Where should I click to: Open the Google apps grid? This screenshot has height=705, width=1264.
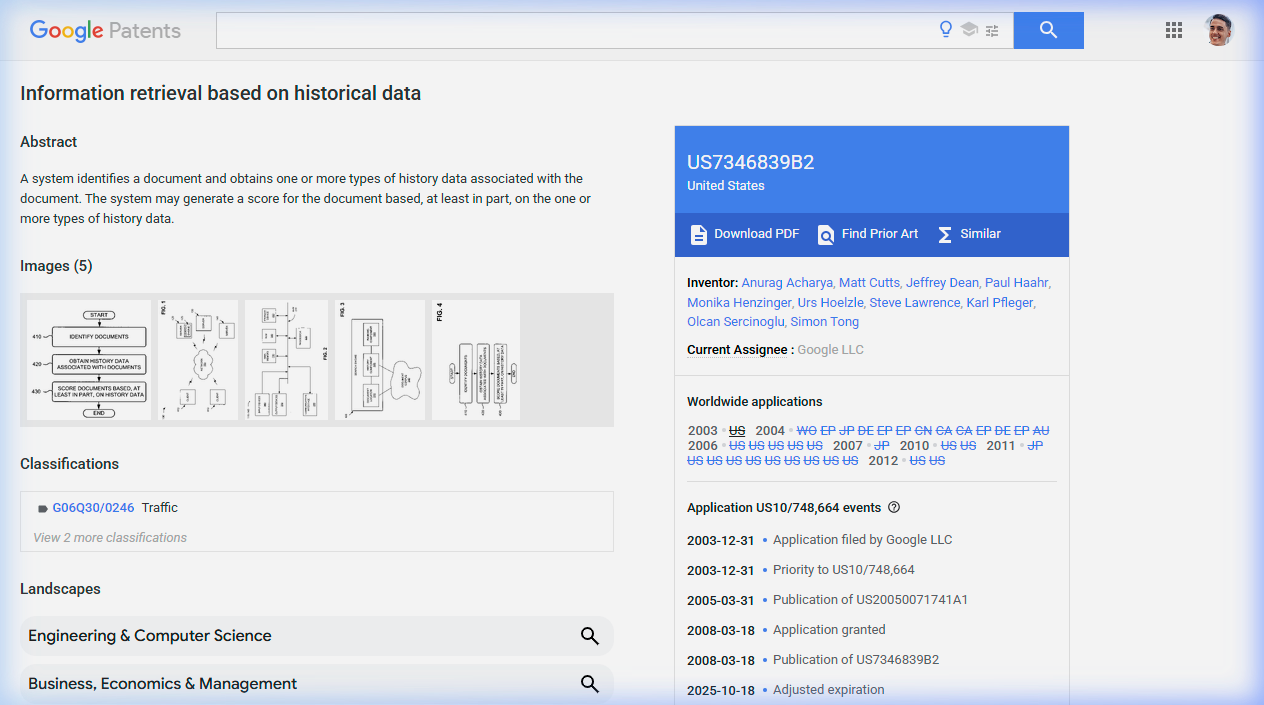coord(1174,30)
